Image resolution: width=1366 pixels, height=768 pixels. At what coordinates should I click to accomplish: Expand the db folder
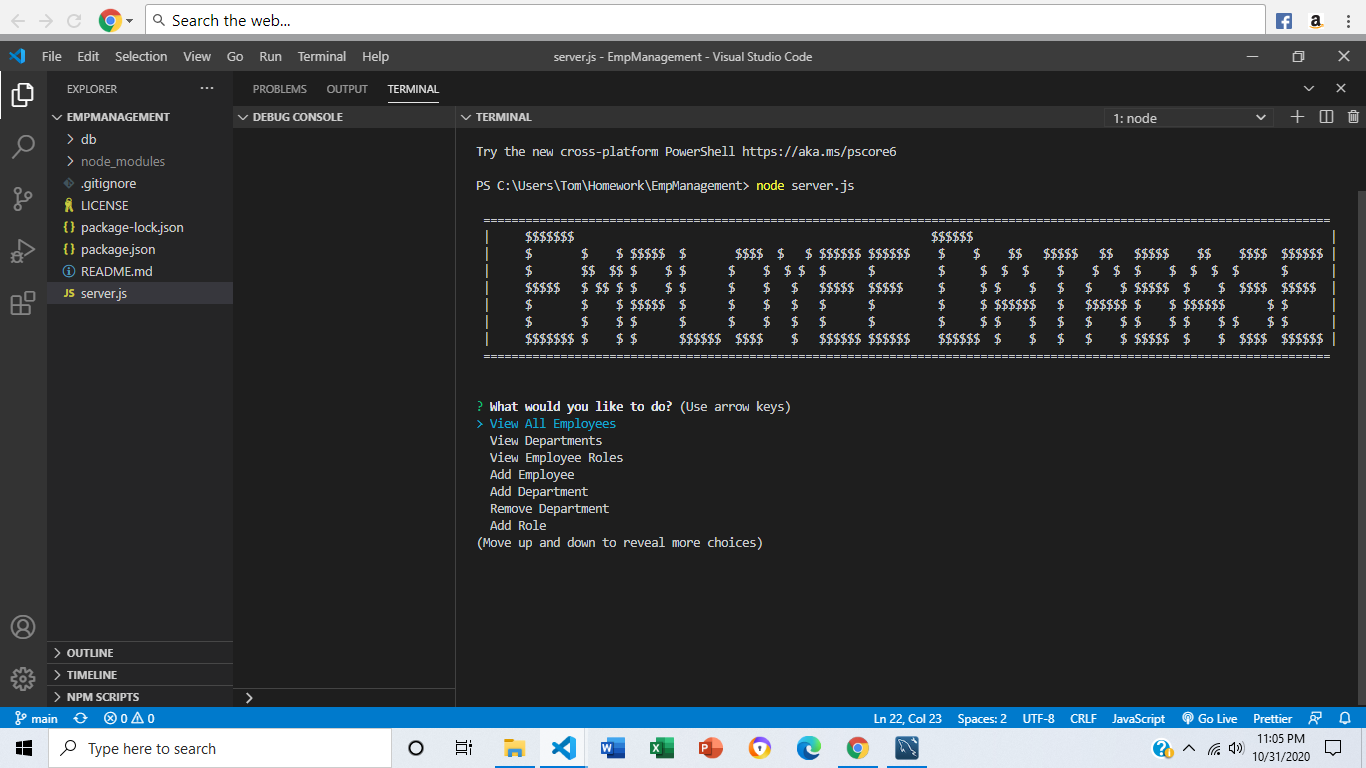click(x=88, y=139)
